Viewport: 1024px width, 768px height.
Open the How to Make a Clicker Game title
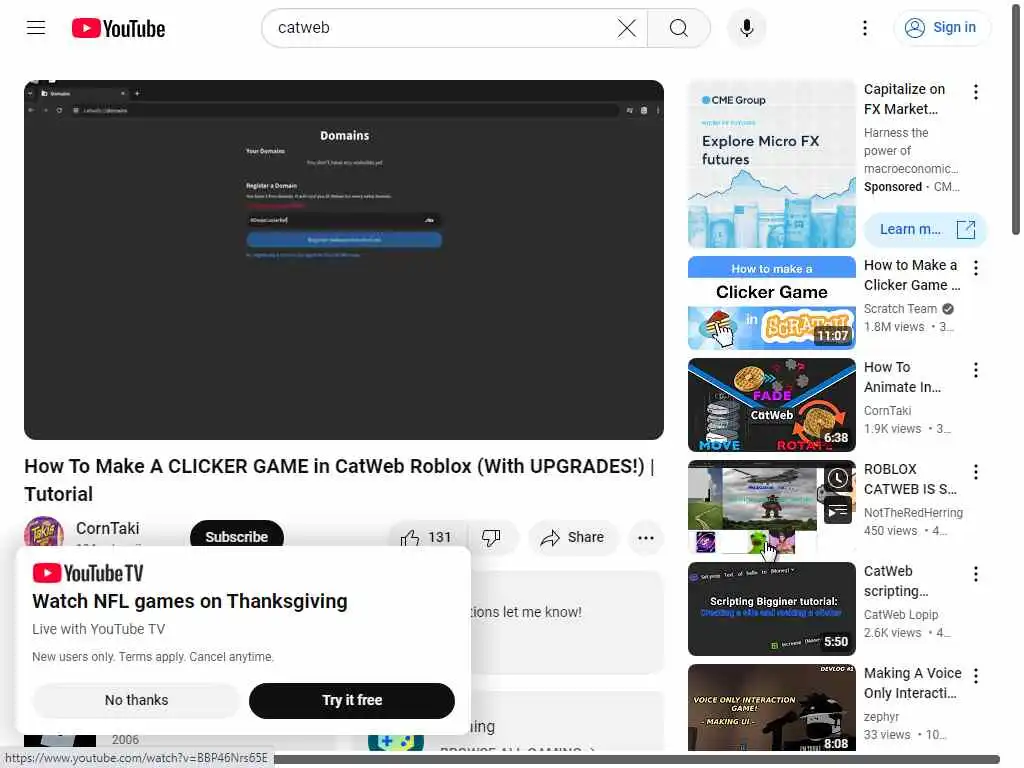[x=912, y=275]
